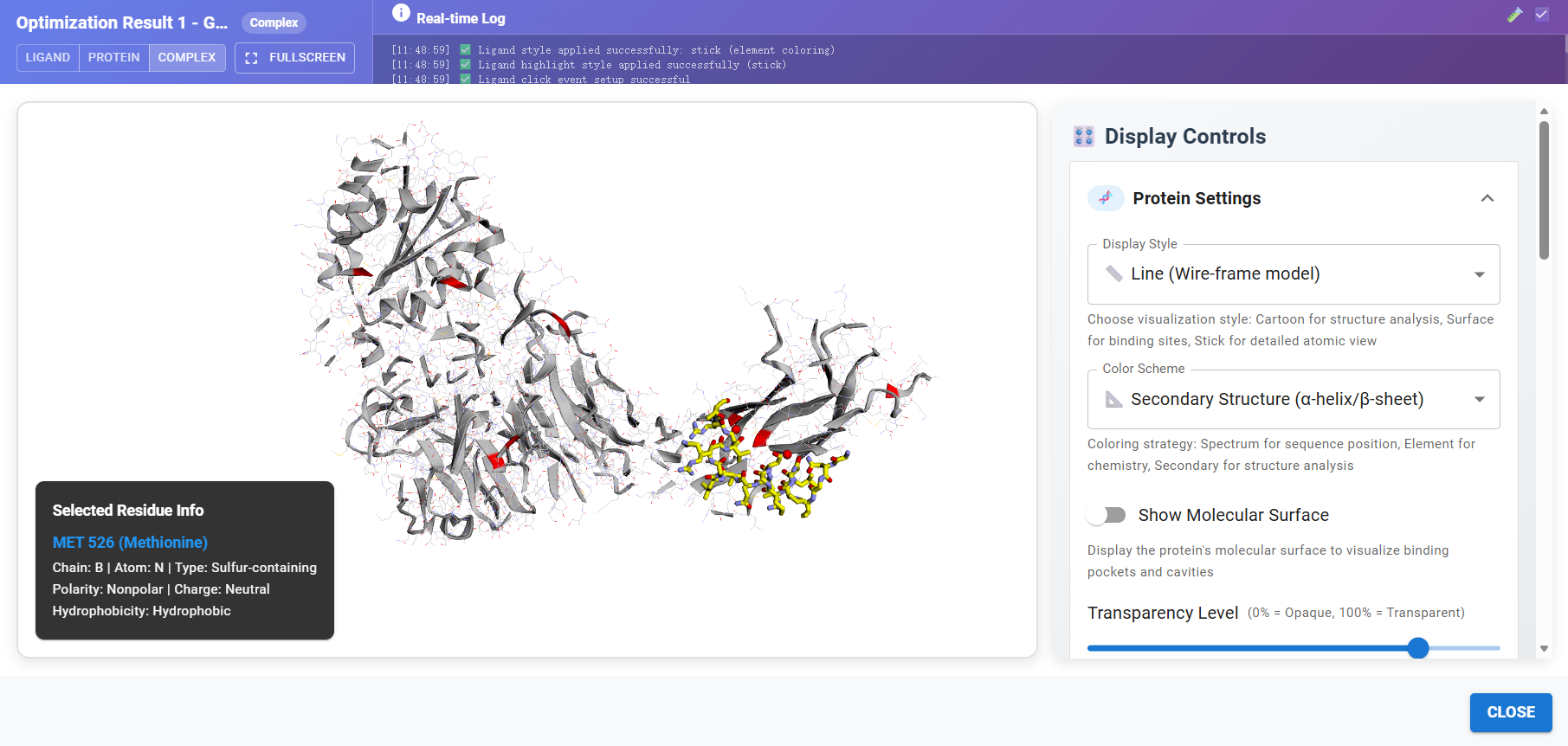Image resolution: width=1568 pixels, height=746 pixels.
Task: Collapse the Protein Settings section
Action: (1487, 198)
